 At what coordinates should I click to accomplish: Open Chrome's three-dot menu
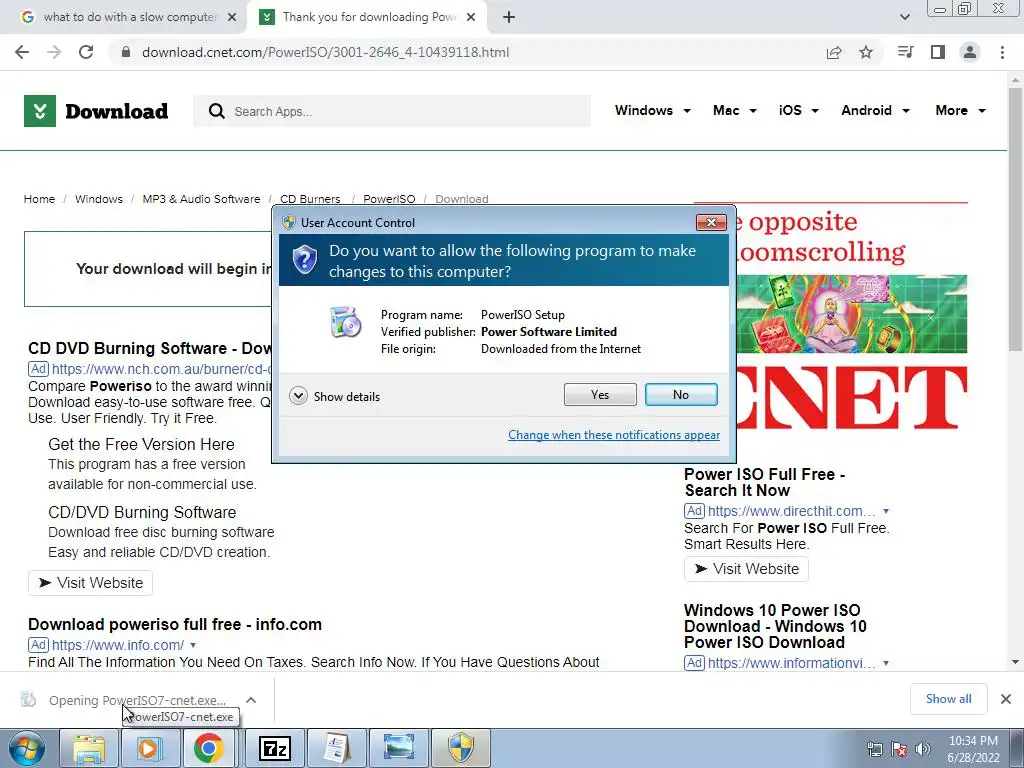coord(1002,52)
